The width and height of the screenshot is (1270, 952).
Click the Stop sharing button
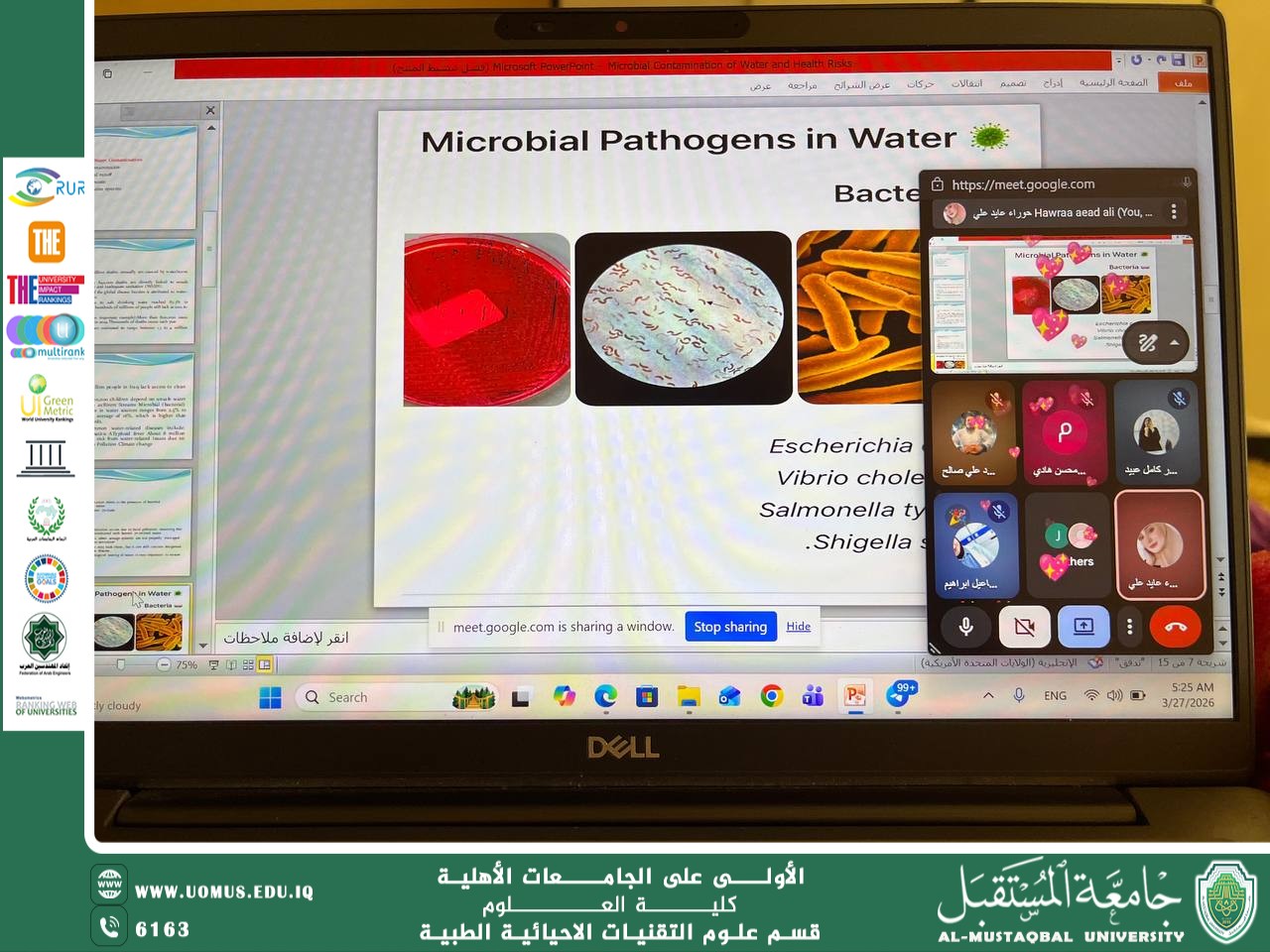[730, 626]
